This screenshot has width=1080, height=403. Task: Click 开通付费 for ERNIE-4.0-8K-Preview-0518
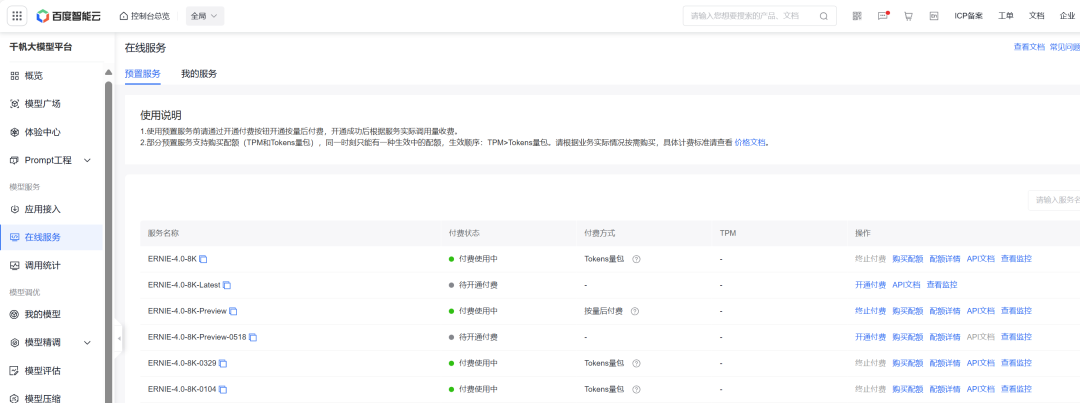pos(871,338)
